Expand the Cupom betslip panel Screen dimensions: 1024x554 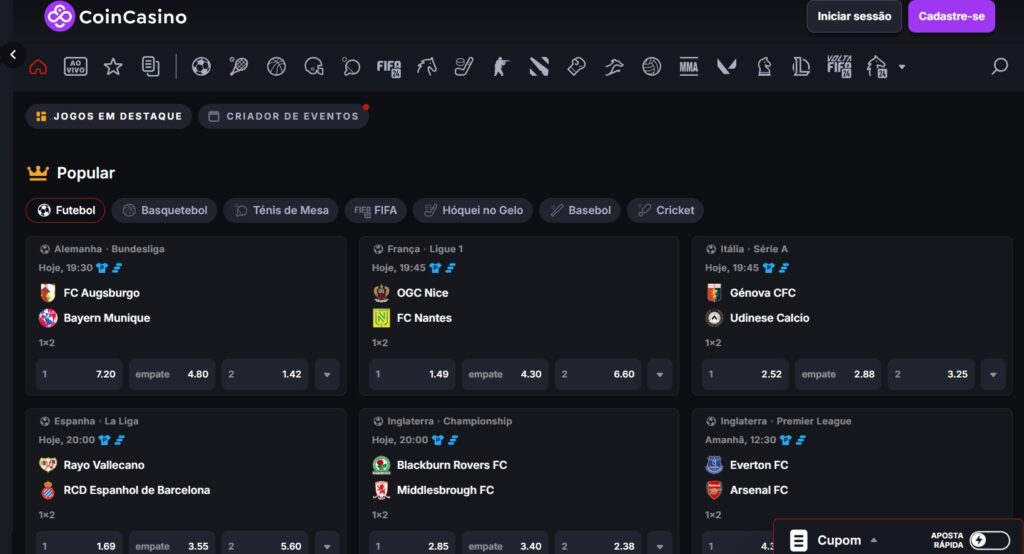coord(834,540)
